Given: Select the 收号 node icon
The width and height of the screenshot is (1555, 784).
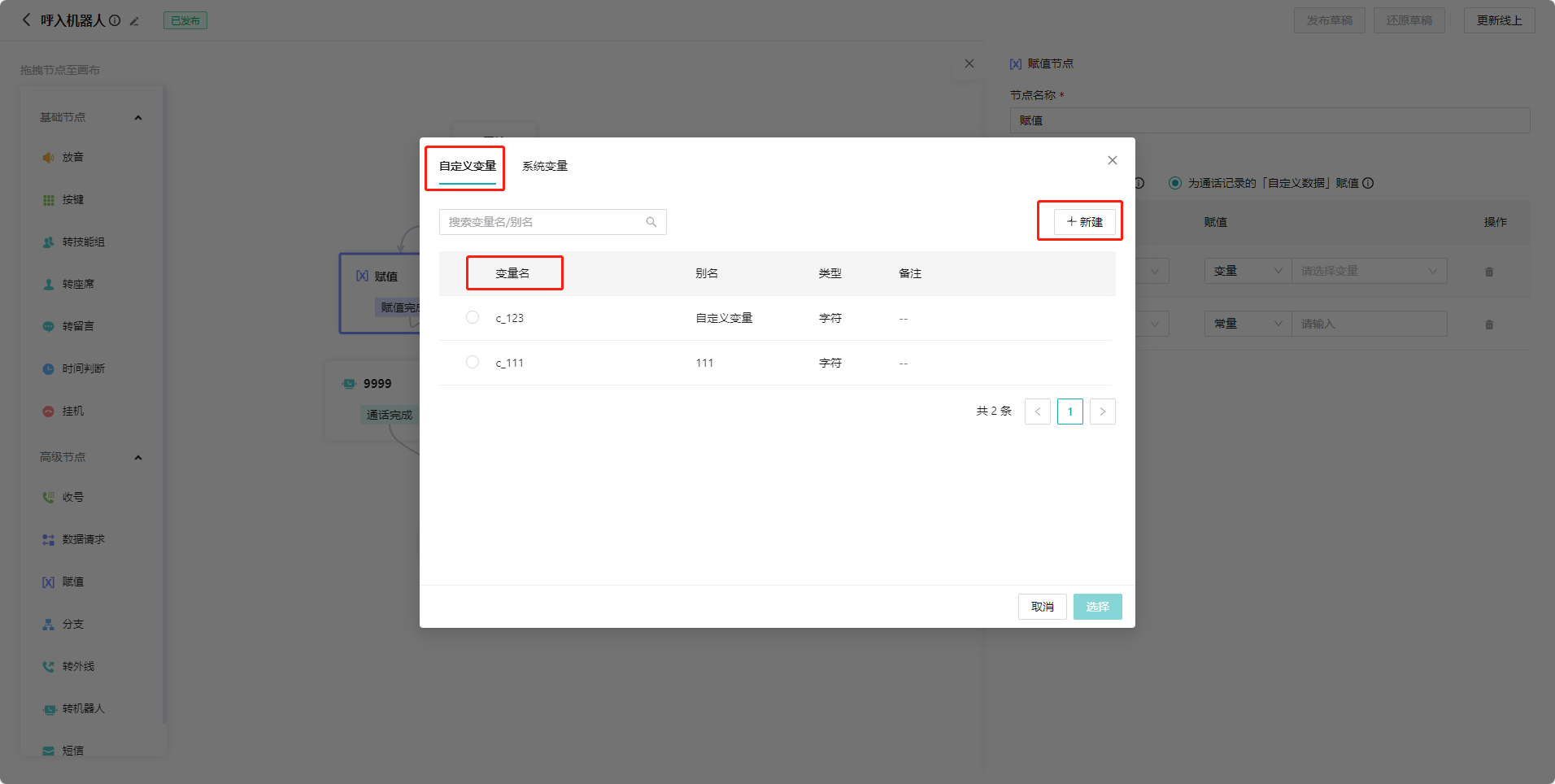Looking at the screenshot, I should tap(49, 497).
